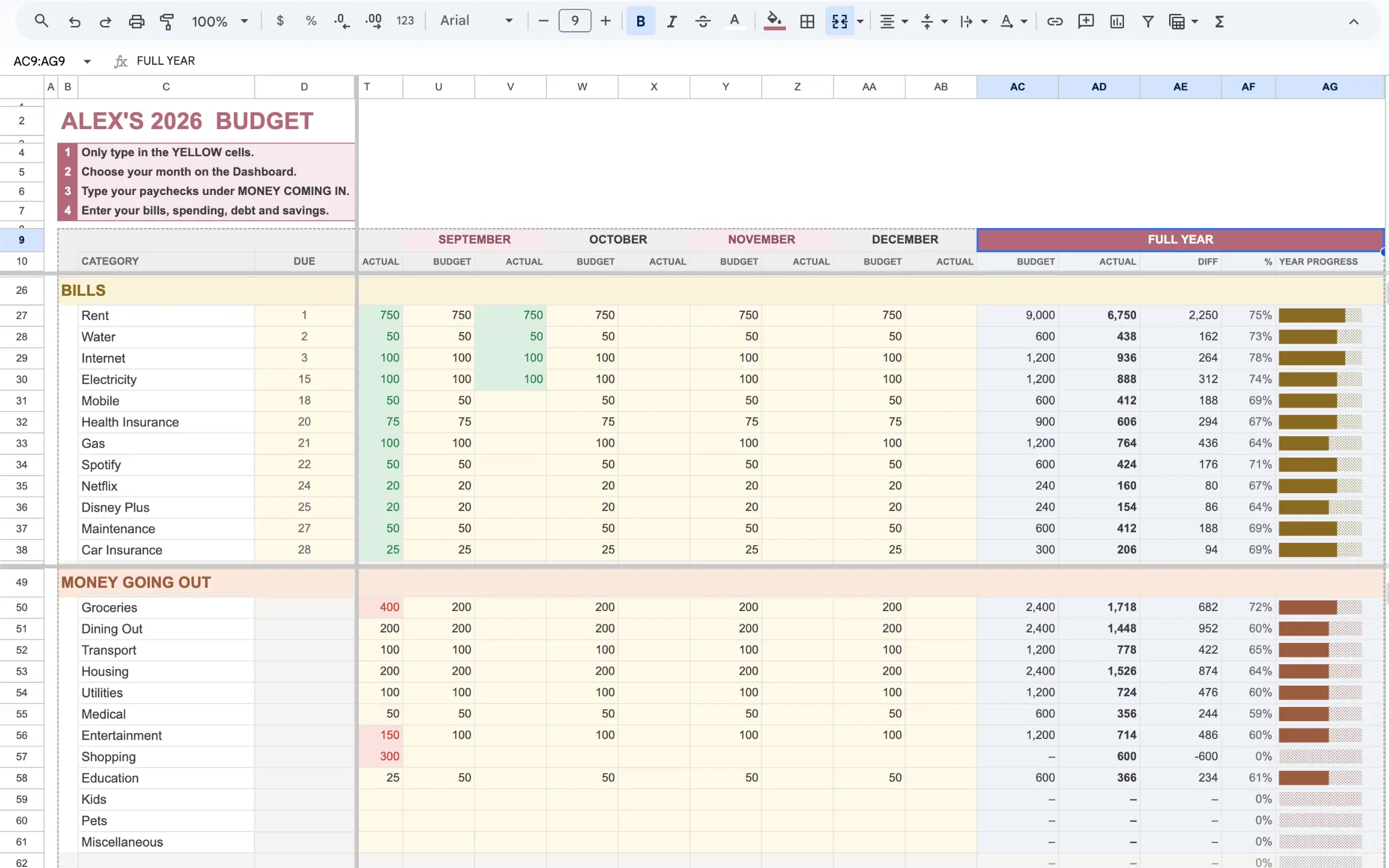This screenshot has height=868, width=1389.
Task: Click the BILLS section heading
Action: point(83,290)
